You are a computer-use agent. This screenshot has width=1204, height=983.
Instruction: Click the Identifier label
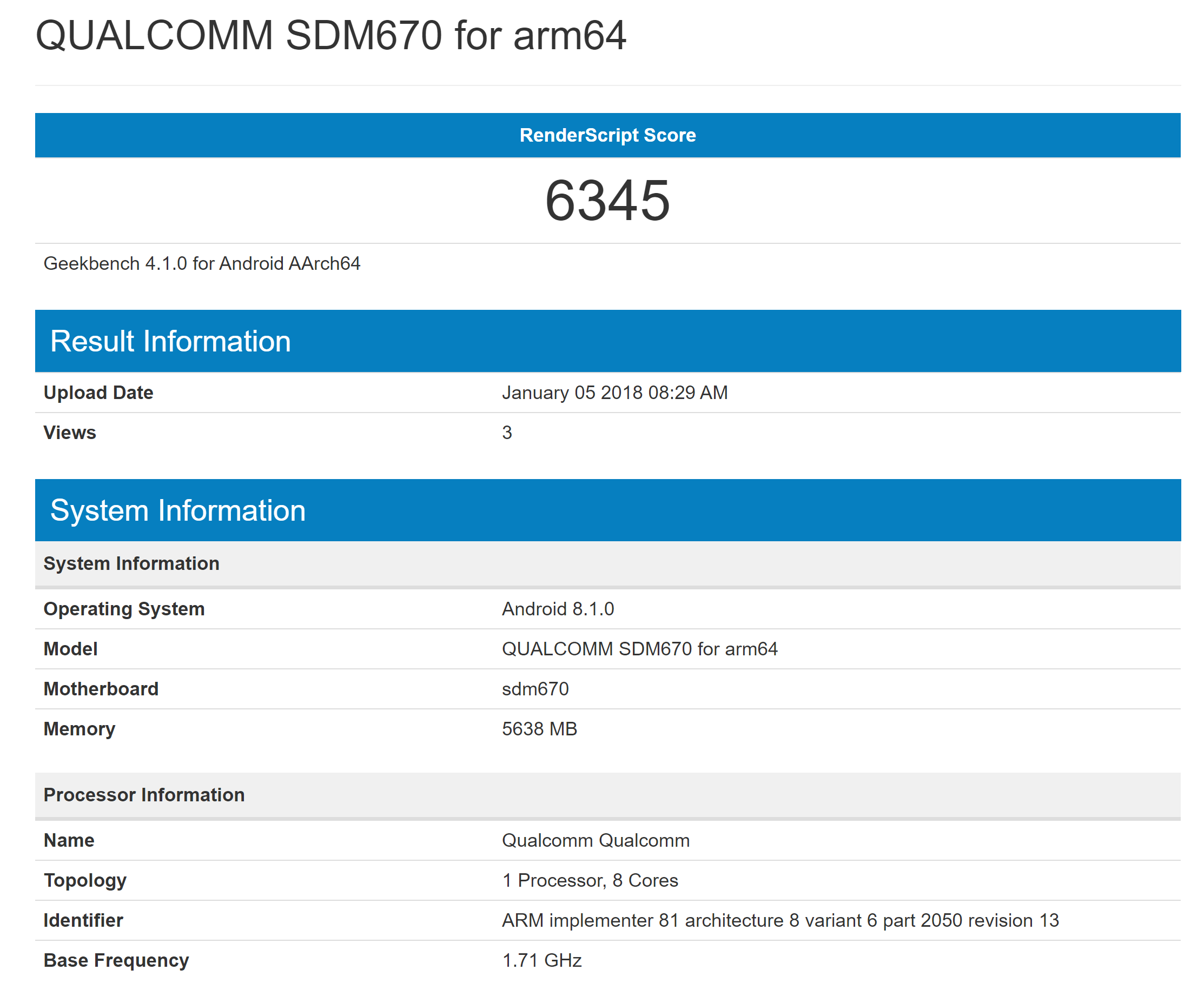(83, 921)
